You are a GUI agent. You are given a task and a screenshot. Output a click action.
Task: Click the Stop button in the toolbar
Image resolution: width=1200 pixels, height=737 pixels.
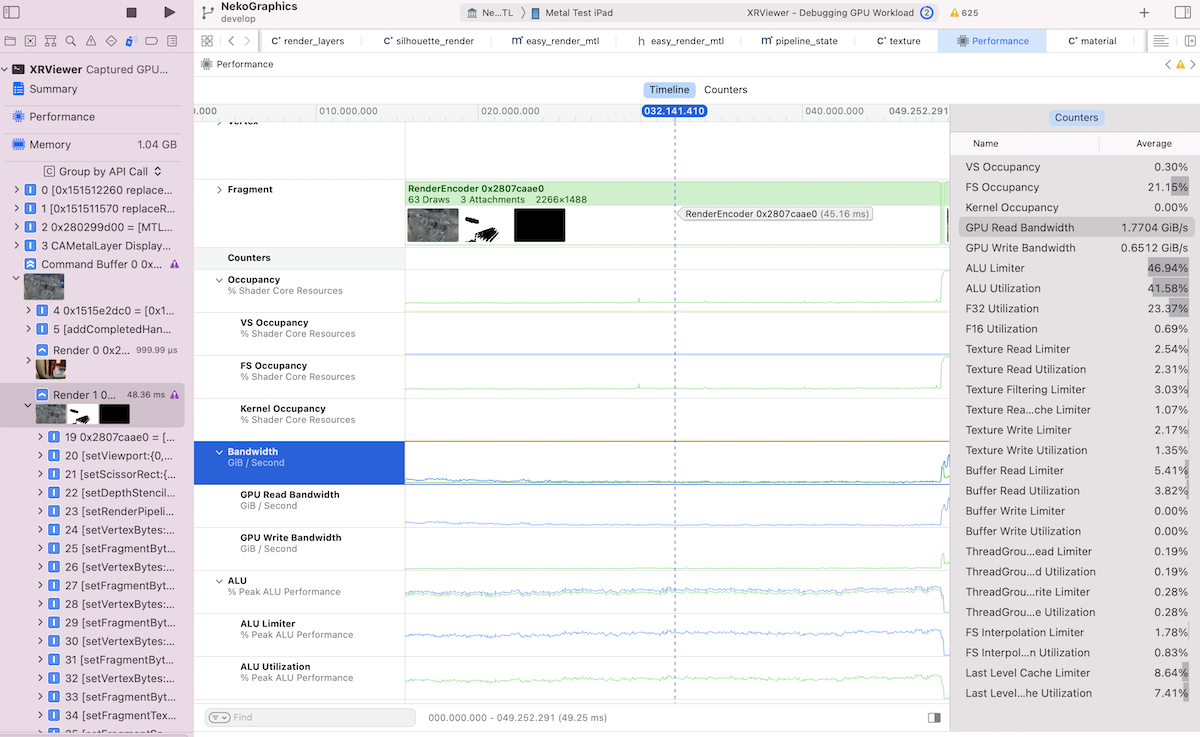pos(131,13)
